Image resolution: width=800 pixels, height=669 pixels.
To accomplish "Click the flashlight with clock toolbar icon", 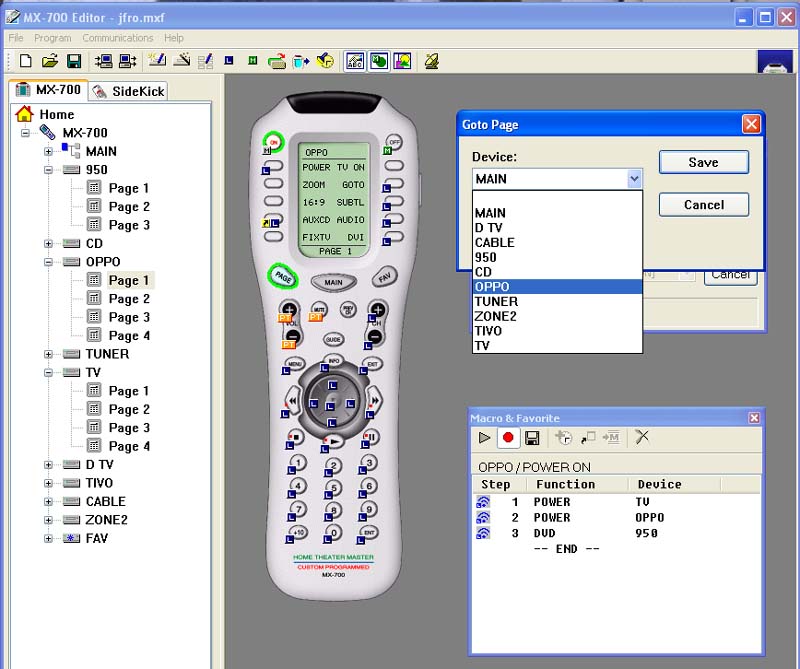I will [325, 61].
